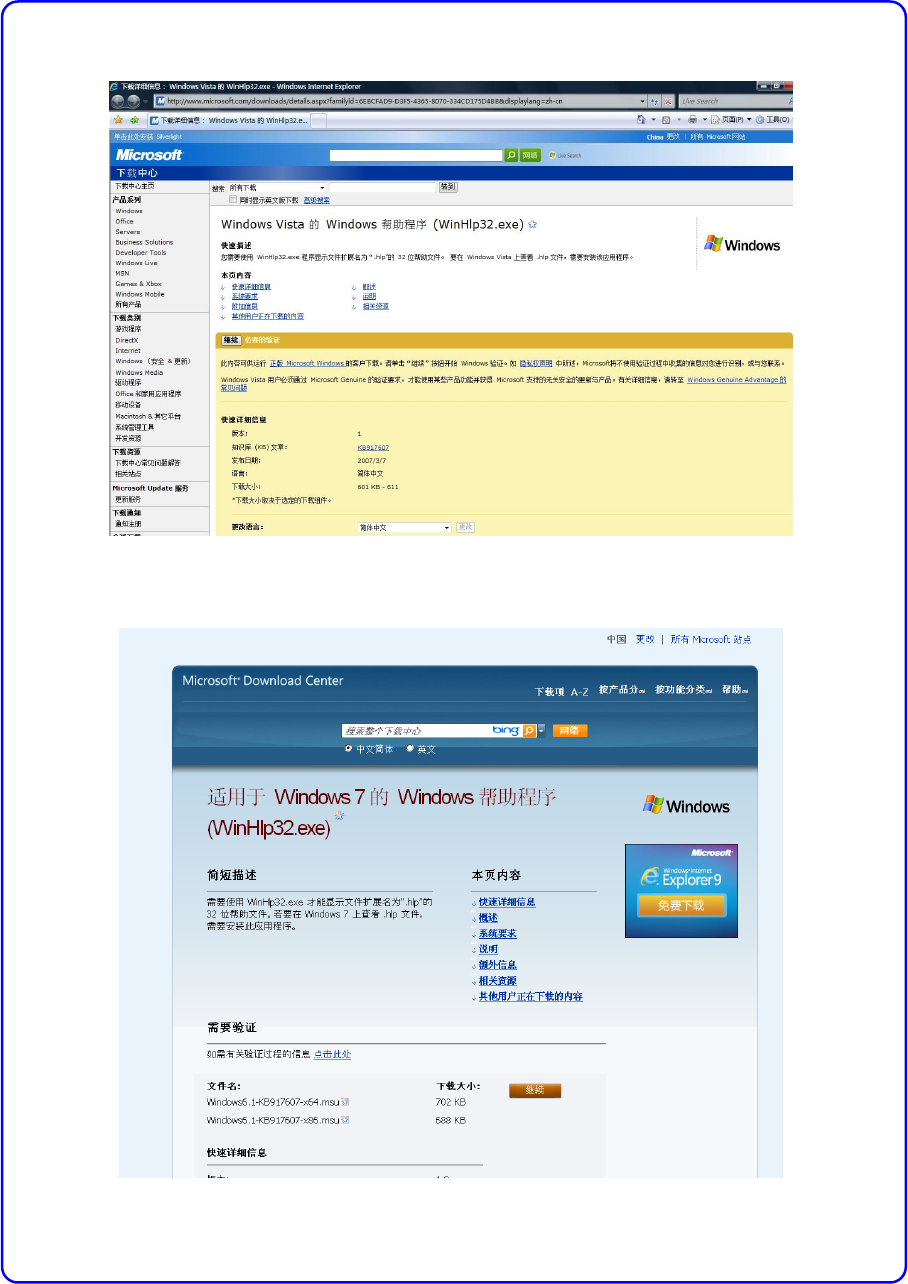Select the IE tab titled Windows Vista 的 WinHlp32.e...

coord(229,120)
